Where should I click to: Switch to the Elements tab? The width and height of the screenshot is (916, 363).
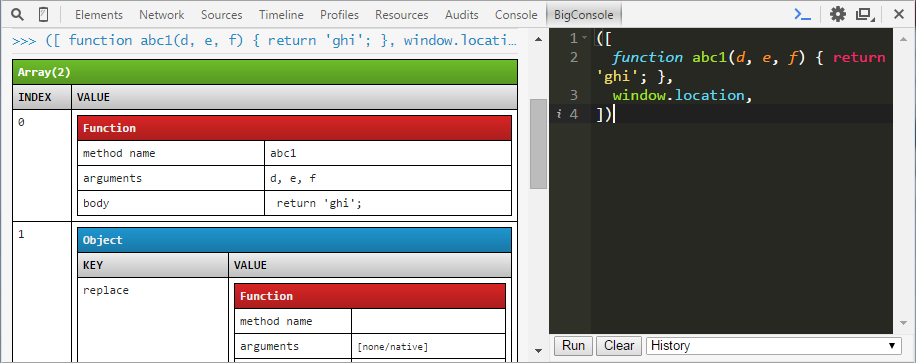click(99, 15)
